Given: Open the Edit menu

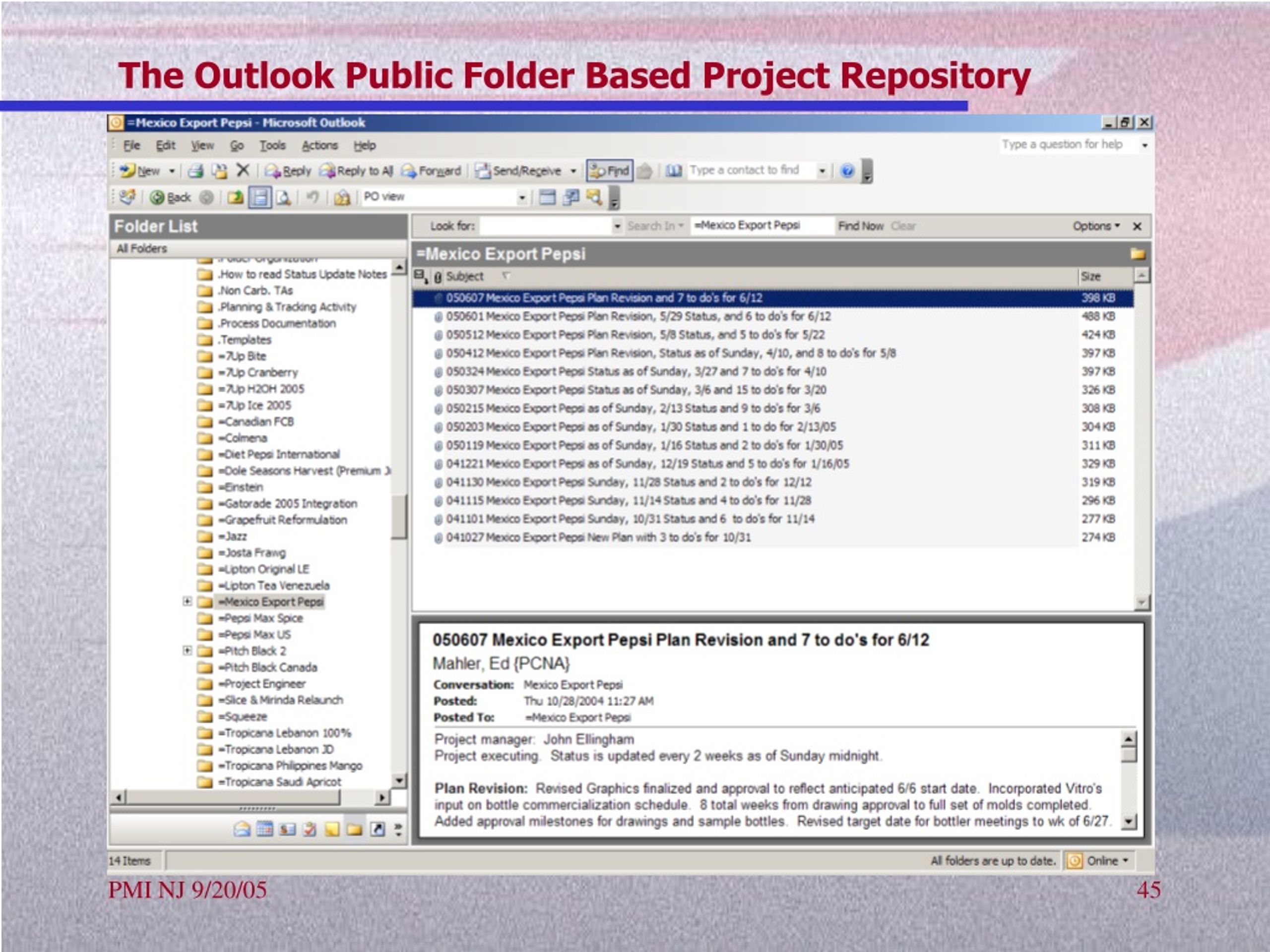Looking at the screenshot, I should pyautogui.click(x=165, y=145).
